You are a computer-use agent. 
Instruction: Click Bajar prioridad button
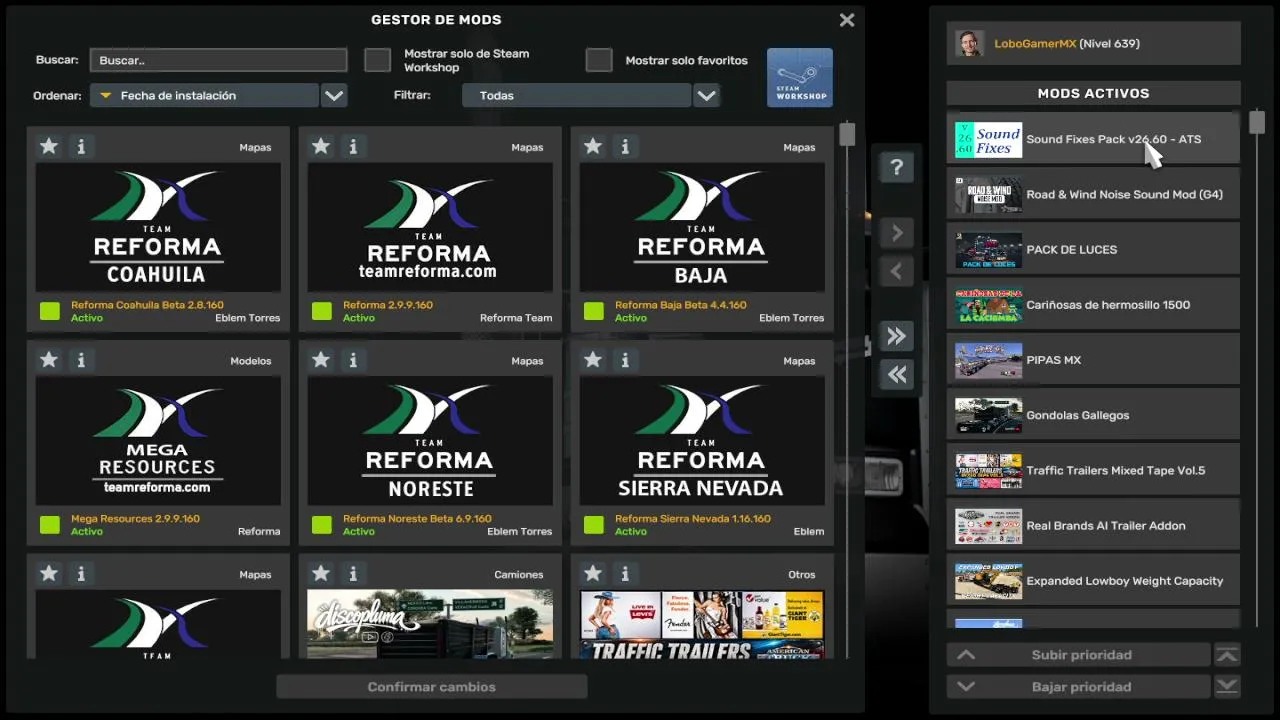1079,687
